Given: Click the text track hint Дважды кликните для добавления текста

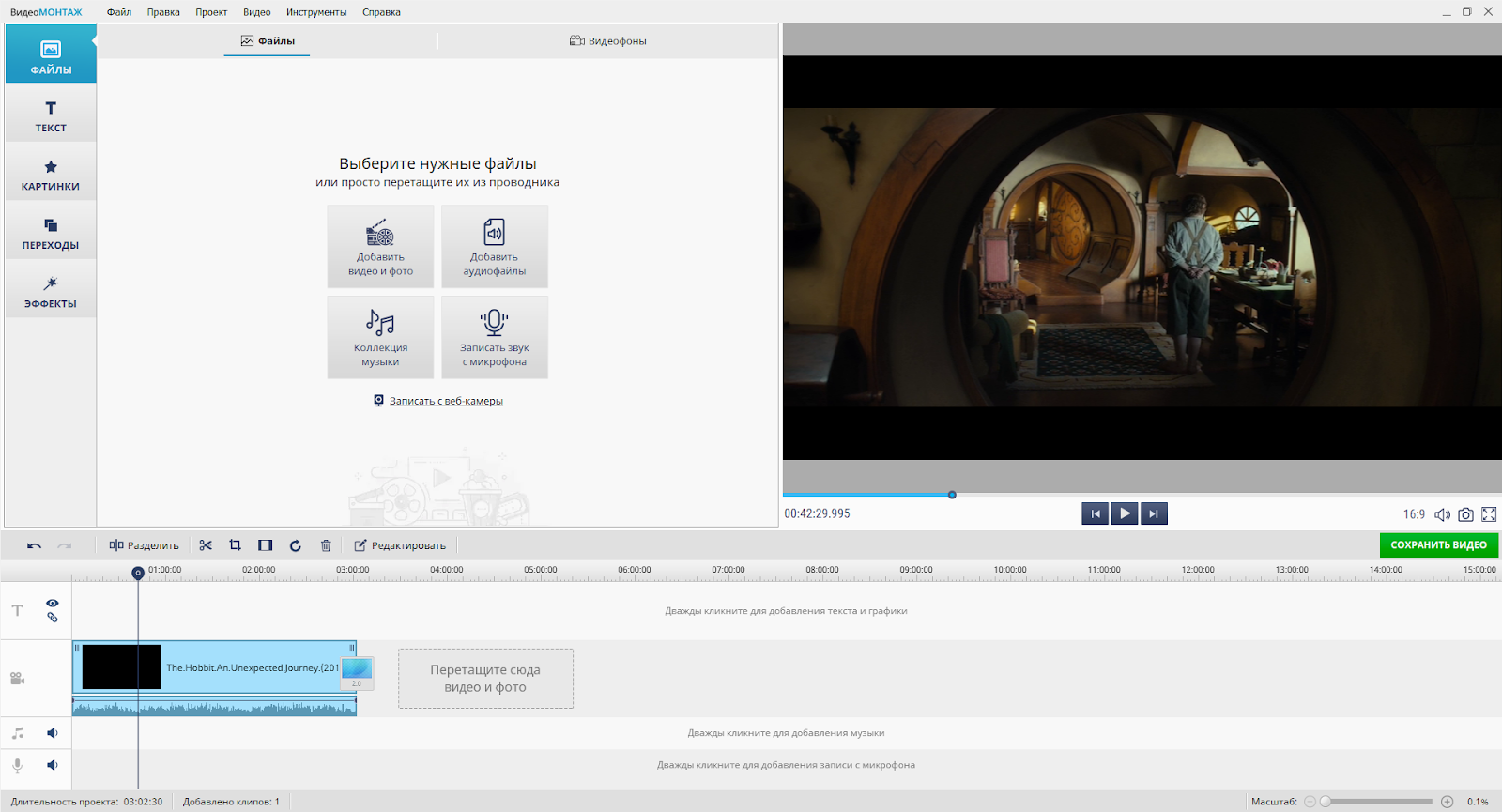Looking at the screenshot, I should point(786,611).
